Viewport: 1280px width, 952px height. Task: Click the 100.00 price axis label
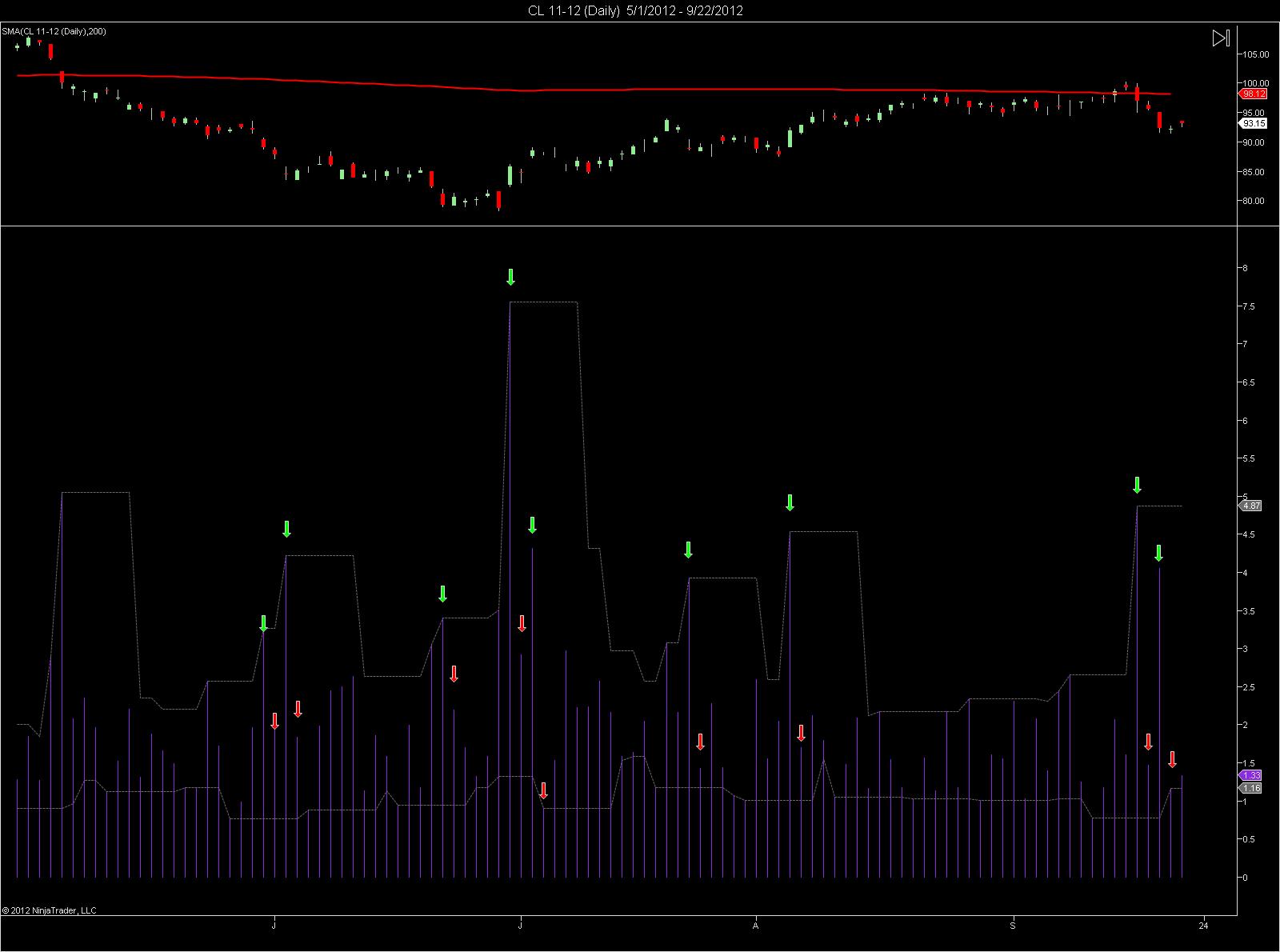click(1254, 83)
